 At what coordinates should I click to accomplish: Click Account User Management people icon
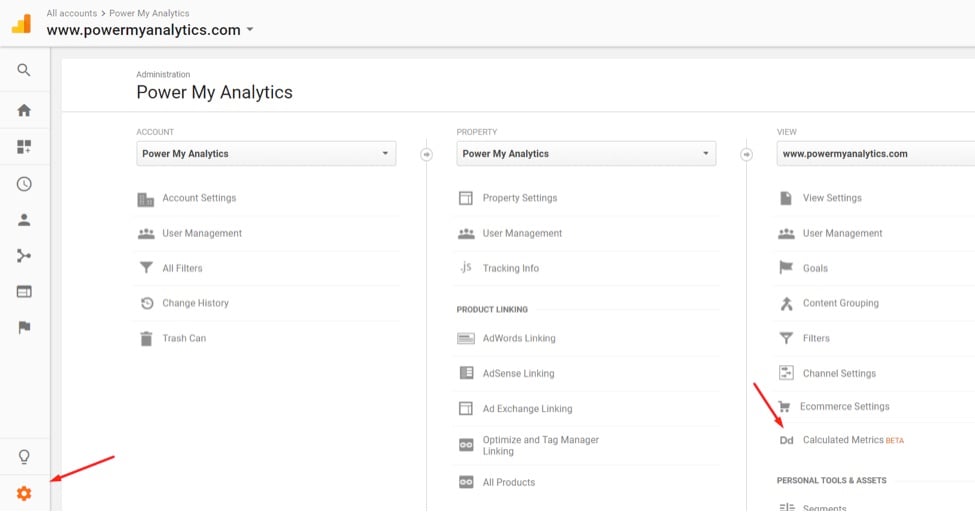click(x=146, y=233)
